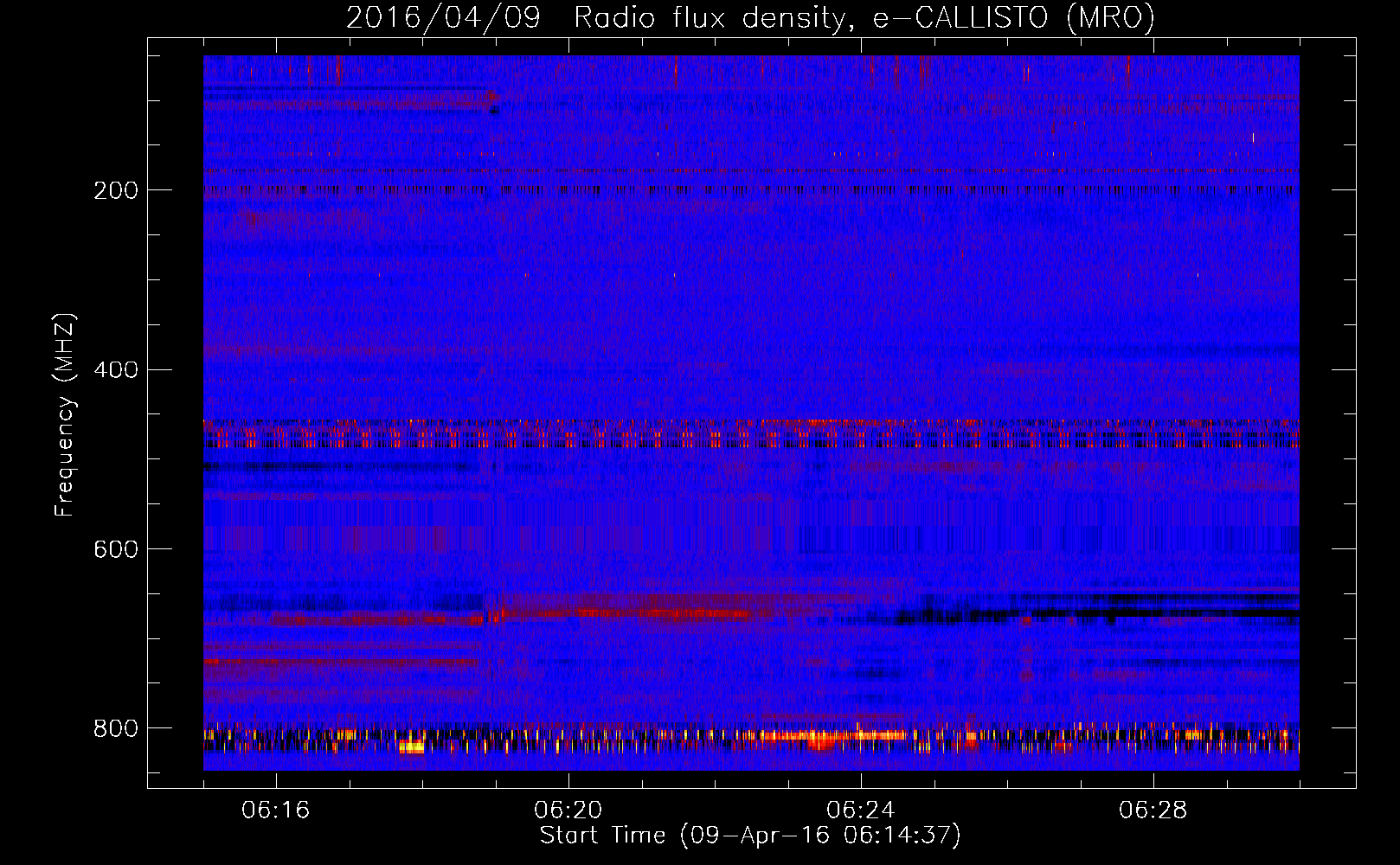Click the 'Frequency (MHZ)' axis label

point(63,414)
